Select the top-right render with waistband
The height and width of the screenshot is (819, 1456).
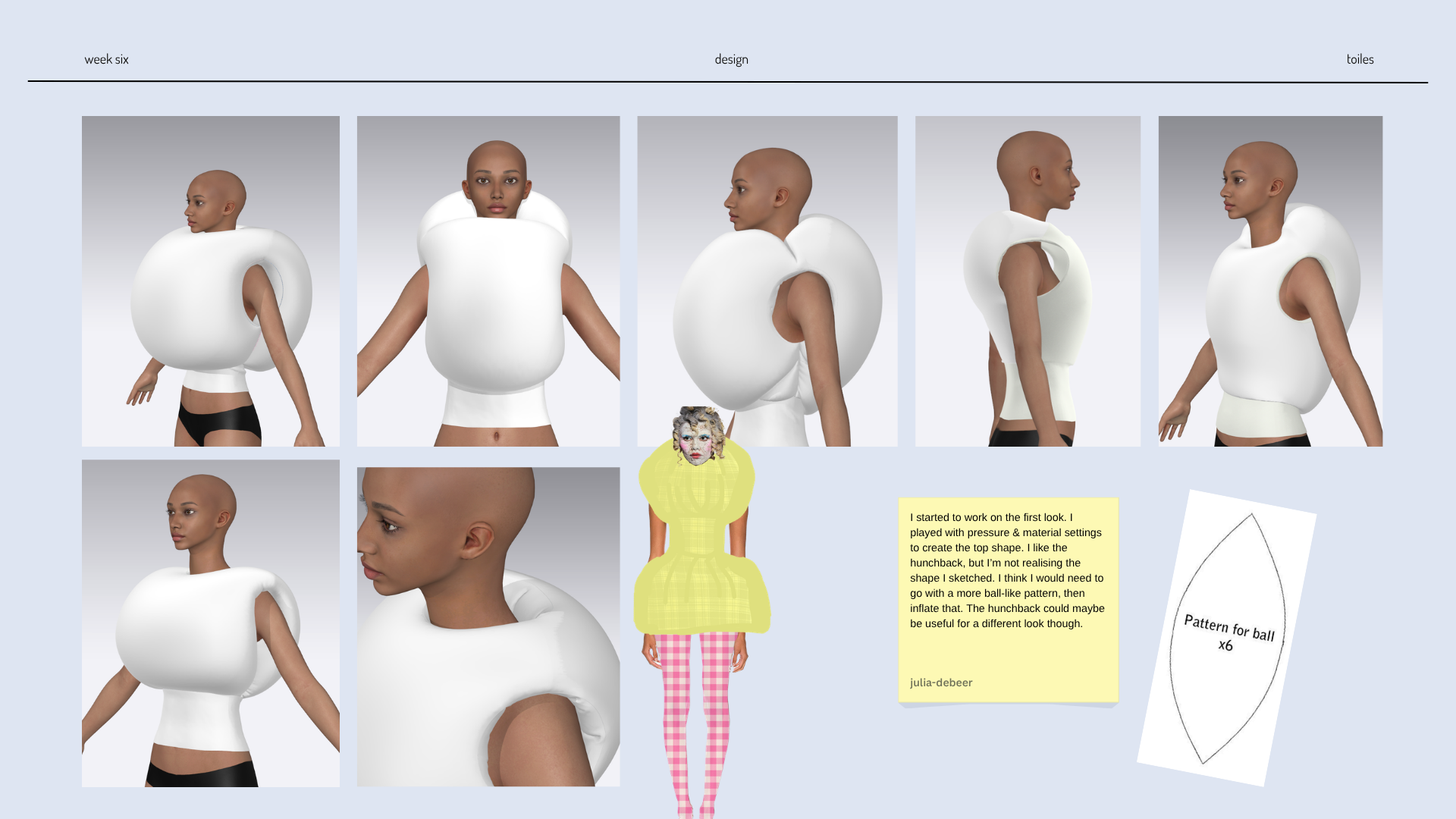click(x=1270, y=281)
